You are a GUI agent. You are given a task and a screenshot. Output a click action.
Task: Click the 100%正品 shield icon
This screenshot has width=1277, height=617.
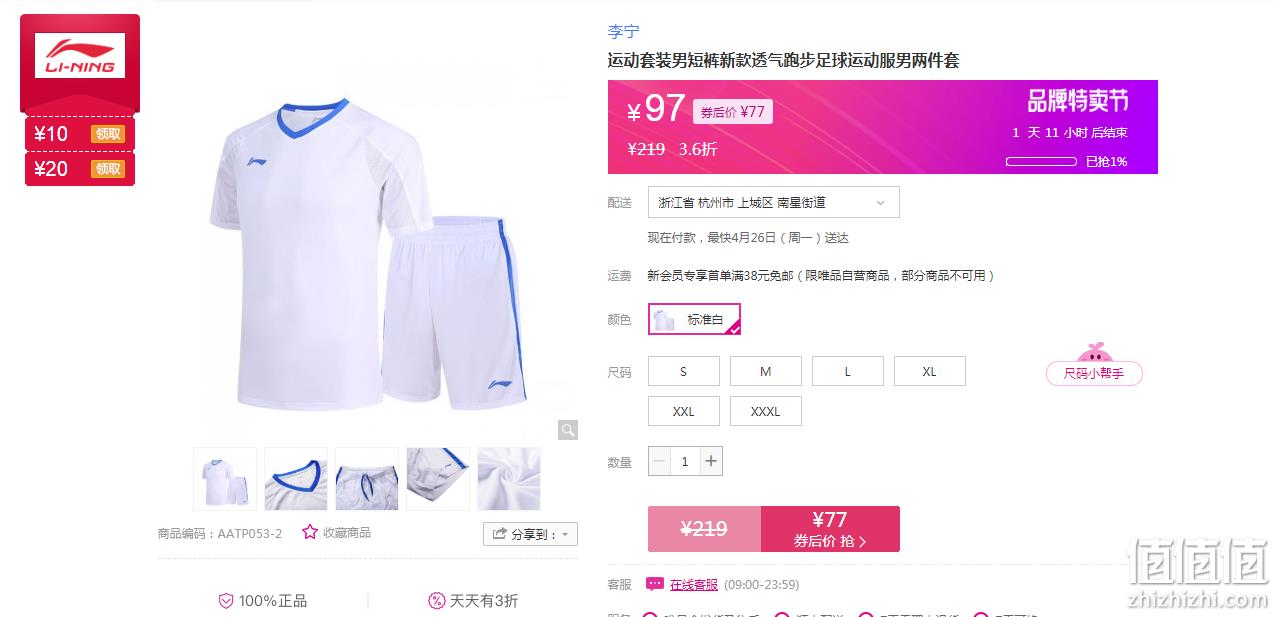pos(226,601)
